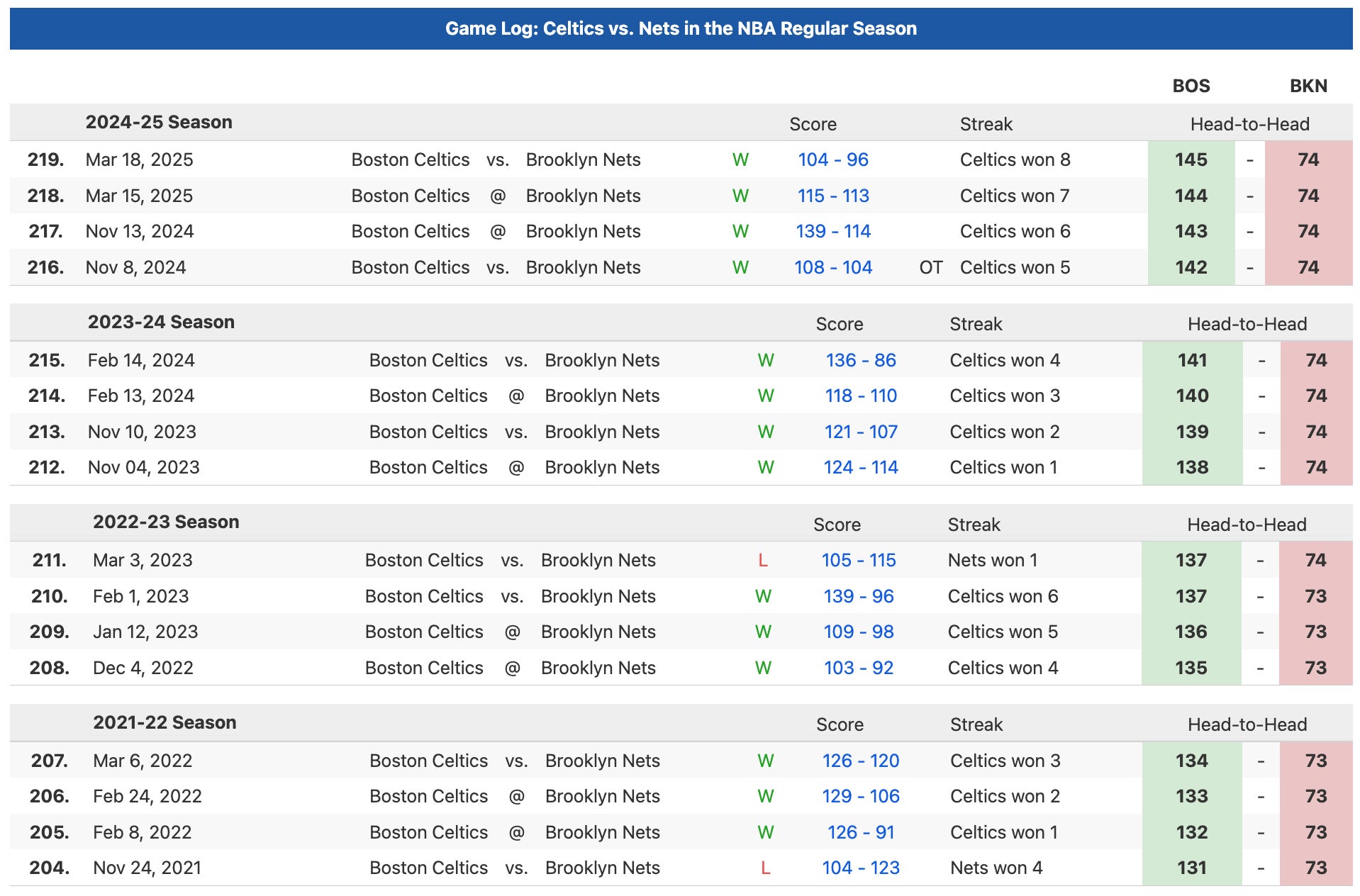Screen dimensions: 1360x896
Task: Open the 104 - 96 score link
Action: [x=832, y=160]
